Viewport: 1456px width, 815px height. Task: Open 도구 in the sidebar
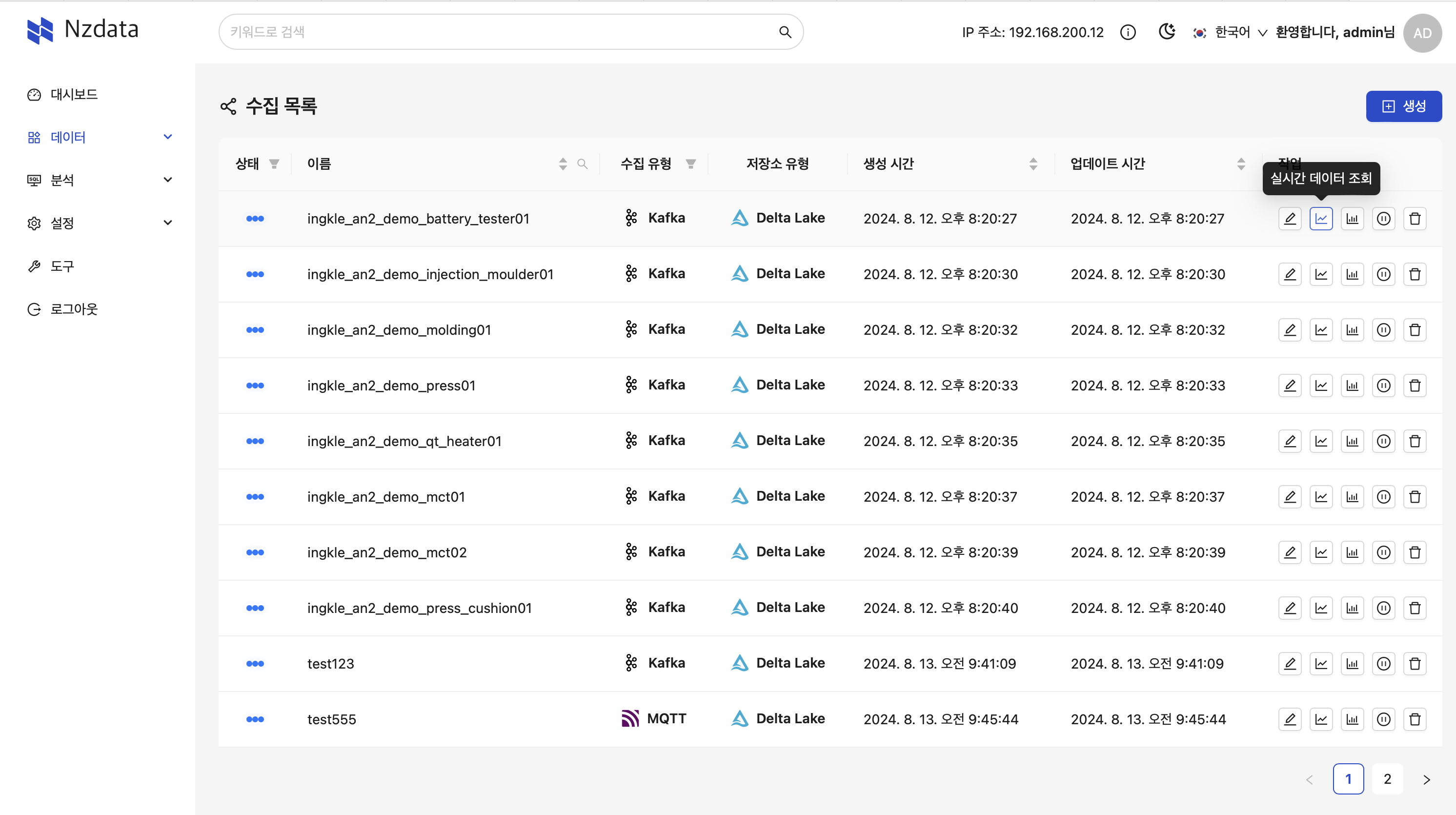(51, 266)
